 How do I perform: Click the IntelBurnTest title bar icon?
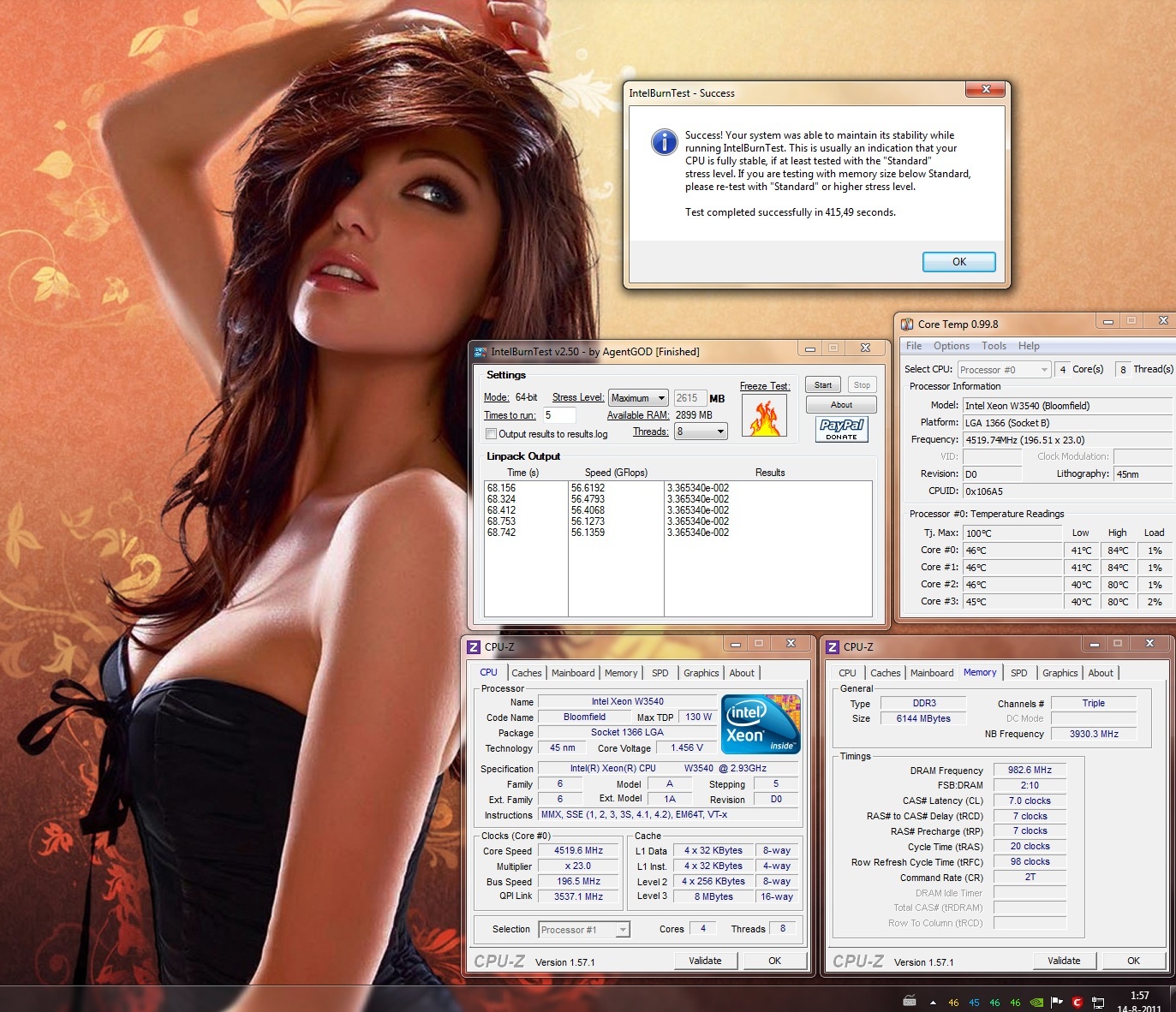point(481,351)
